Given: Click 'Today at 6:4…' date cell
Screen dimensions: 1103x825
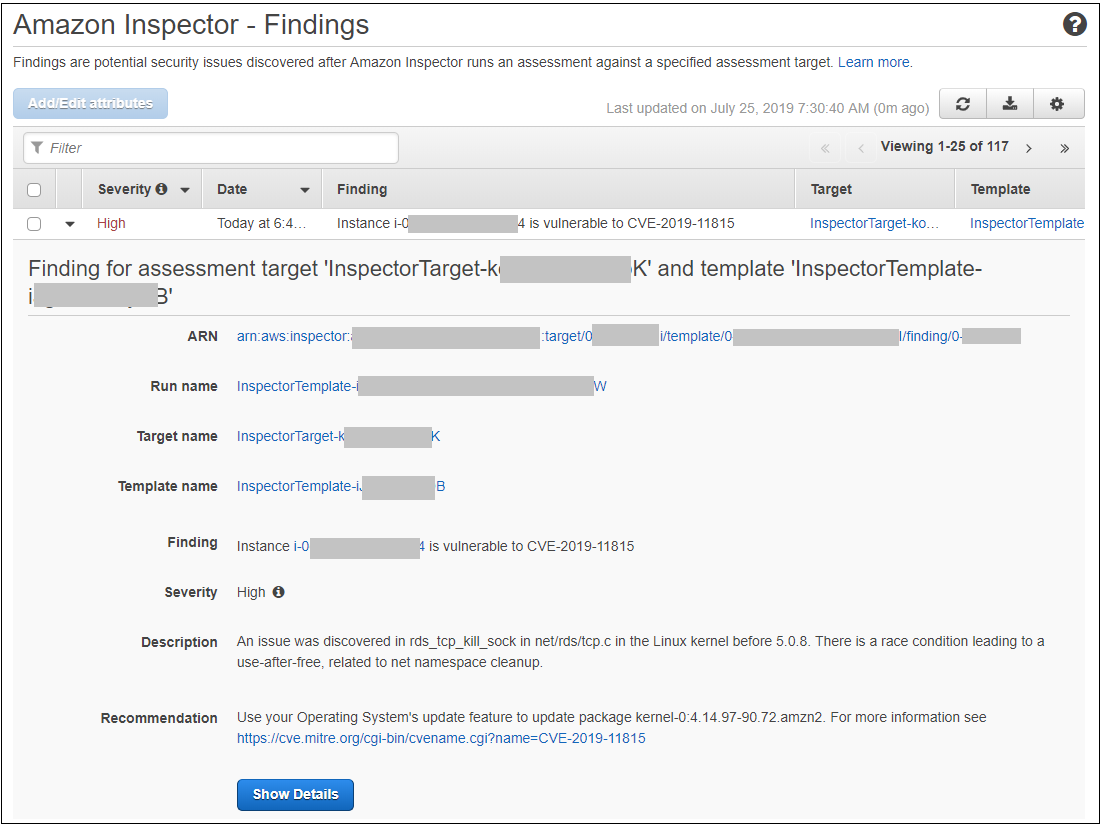Looking at the screenshot, I should pyautogui.click(x=261, y=223).
